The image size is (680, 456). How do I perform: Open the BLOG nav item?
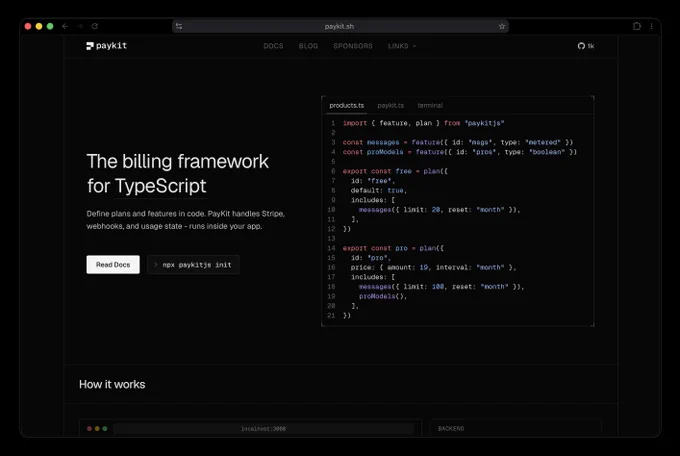point(308,46)
